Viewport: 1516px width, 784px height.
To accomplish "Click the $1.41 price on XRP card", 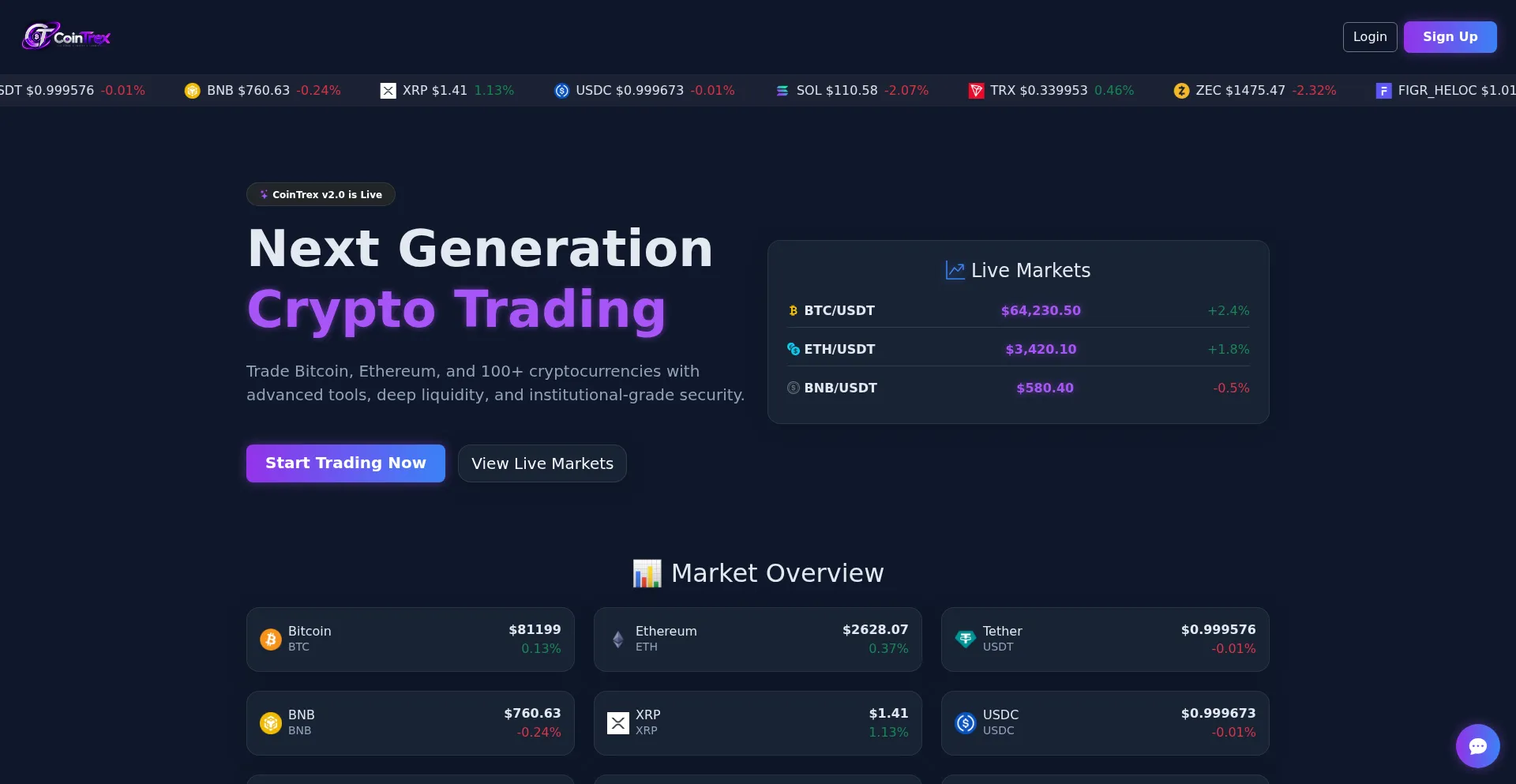I will coord(888,714).
